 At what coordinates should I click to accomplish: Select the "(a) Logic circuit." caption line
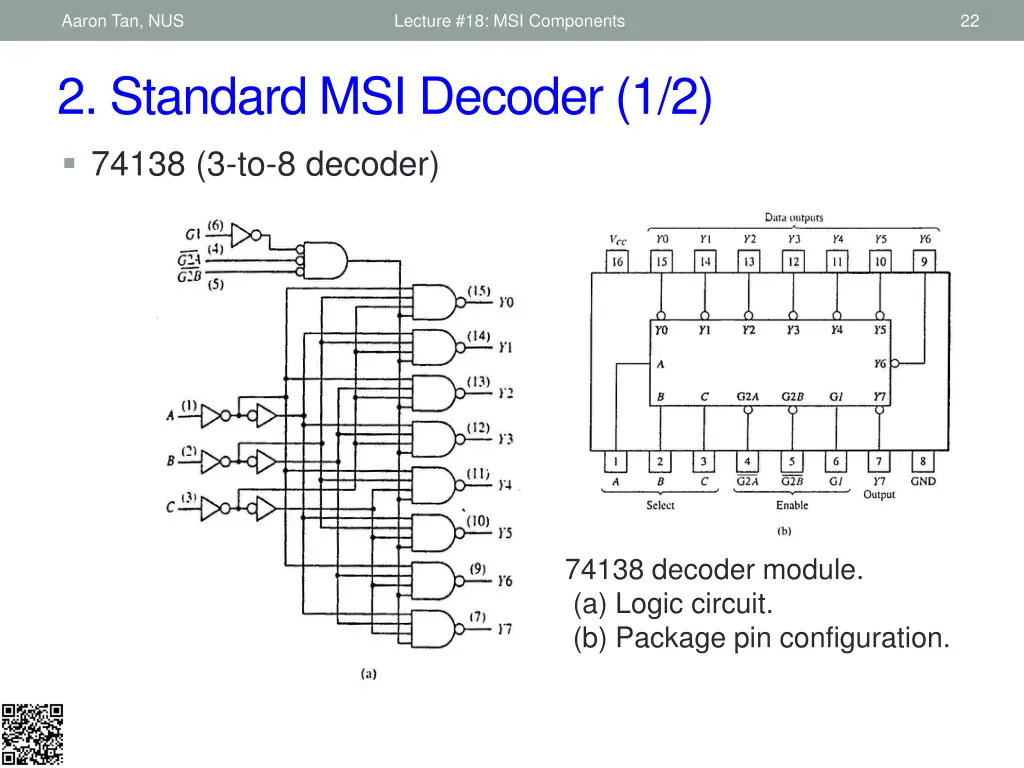click(x=673, y=603)
